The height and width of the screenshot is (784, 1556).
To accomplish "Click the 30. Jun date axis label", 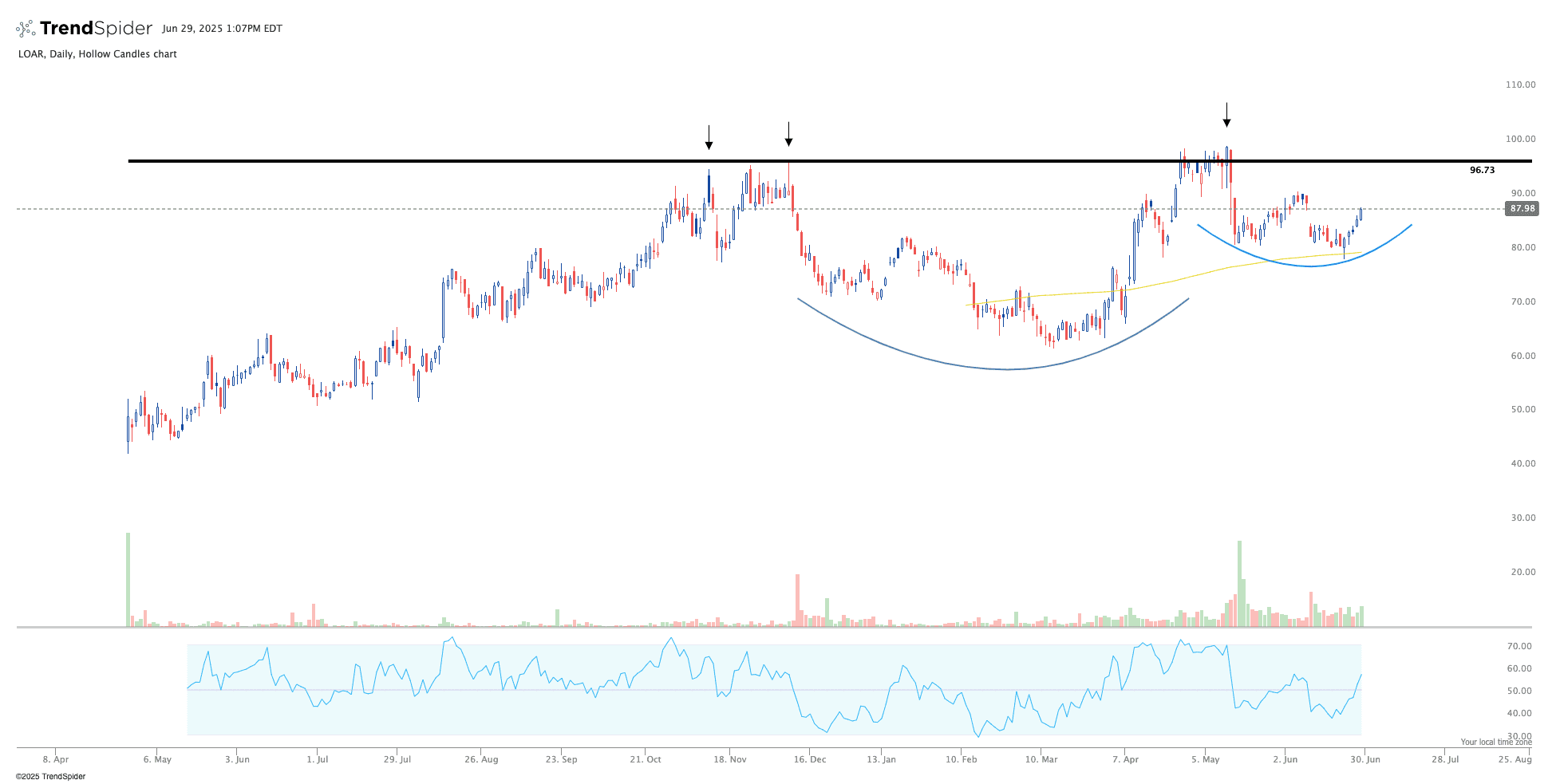I will (x=1365, y=759).
